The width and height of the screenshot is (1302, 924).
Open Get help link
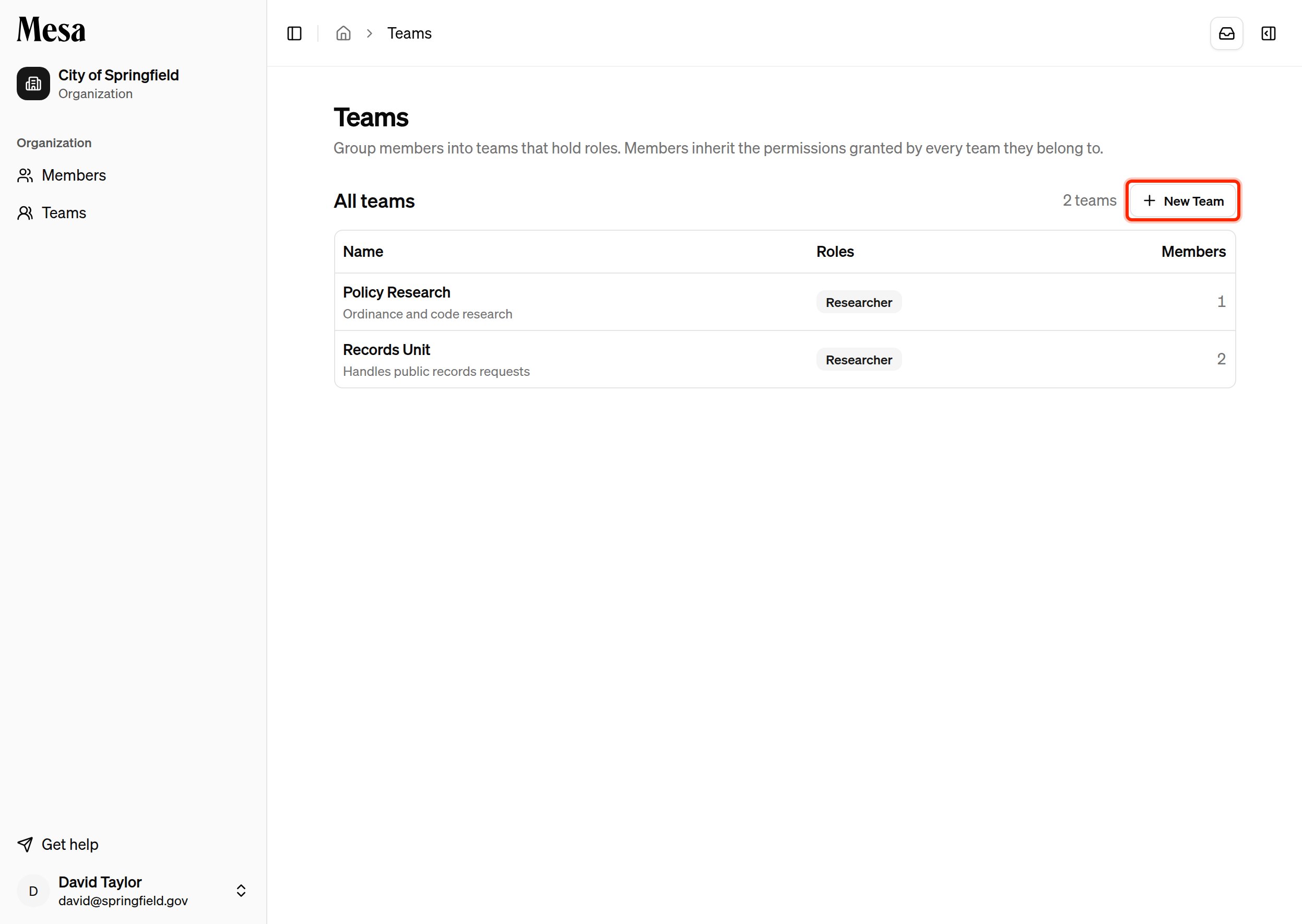pos(133,844)
